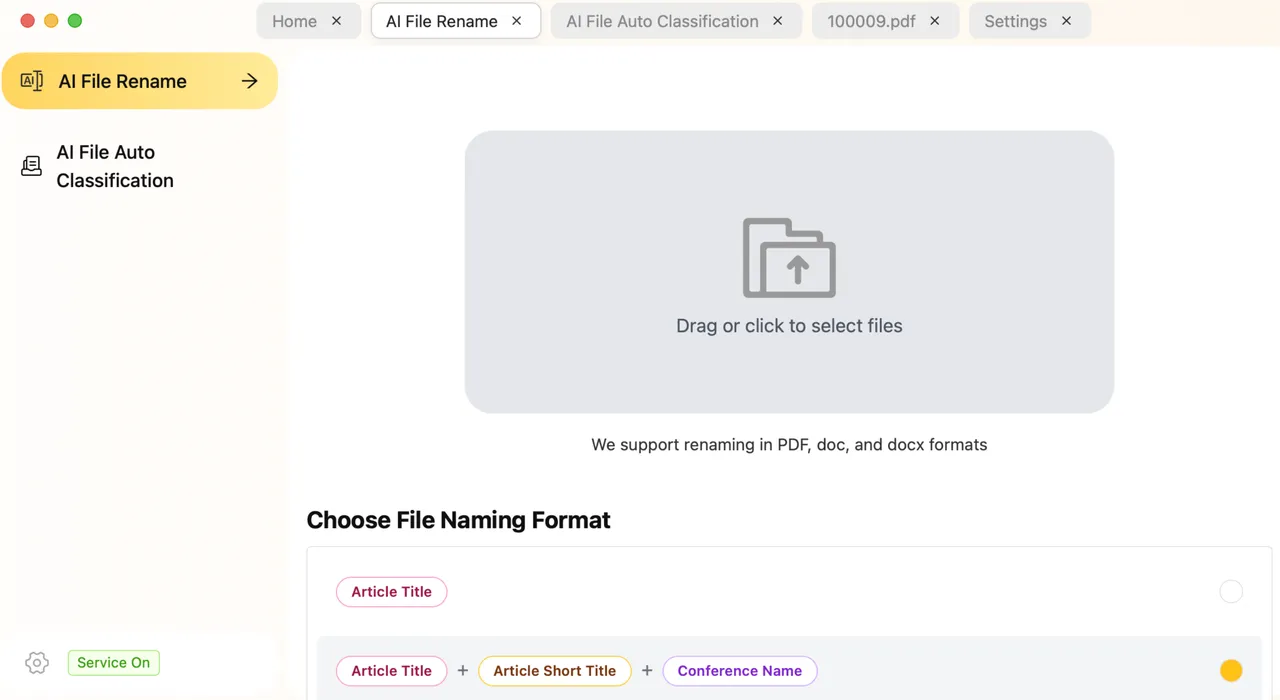The image size is (1280, 700).
Task: Click the Article Short Title tag
Action: (x=555, y=671)
